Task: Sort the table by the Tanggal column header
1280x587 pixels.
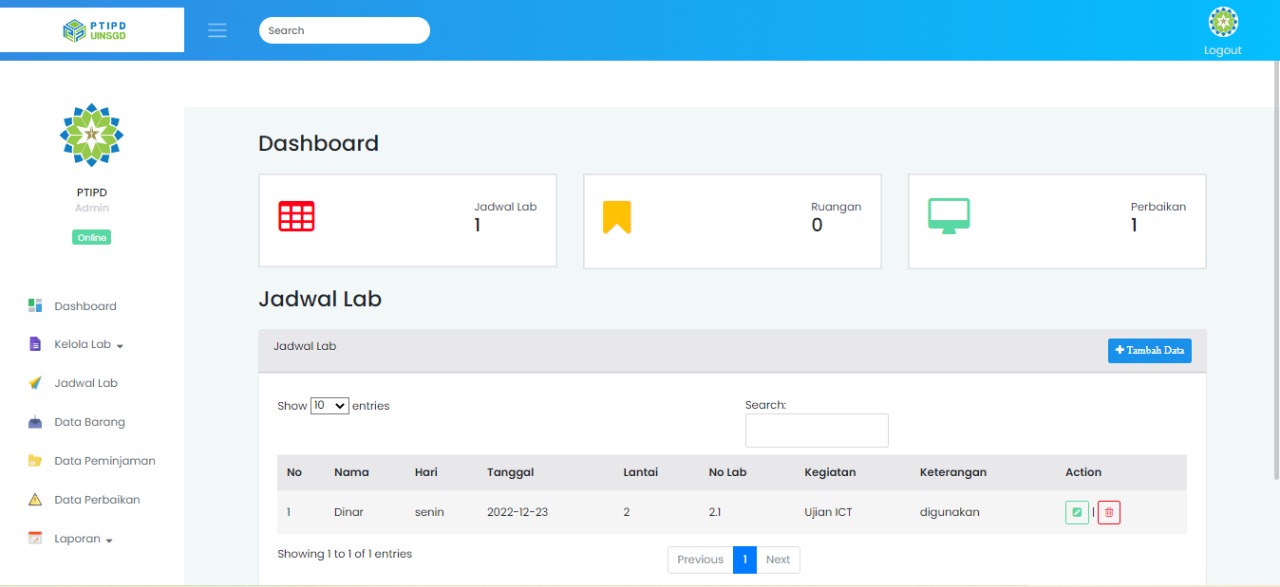Action: click(510, 472)
